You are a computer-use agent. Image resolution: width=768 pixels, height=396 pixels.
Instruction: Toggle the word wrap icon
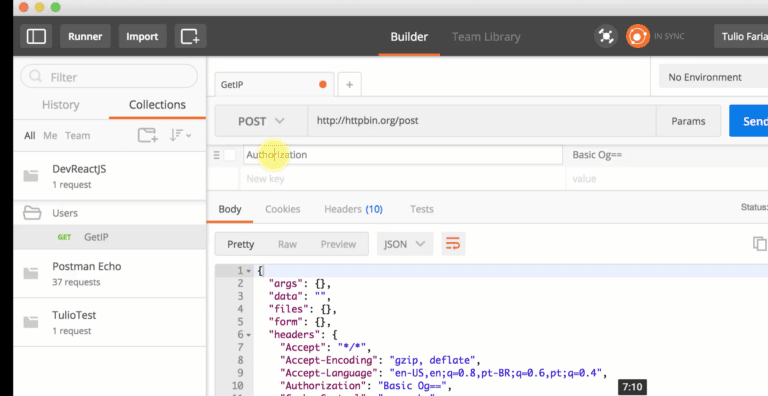click(453, 244)
